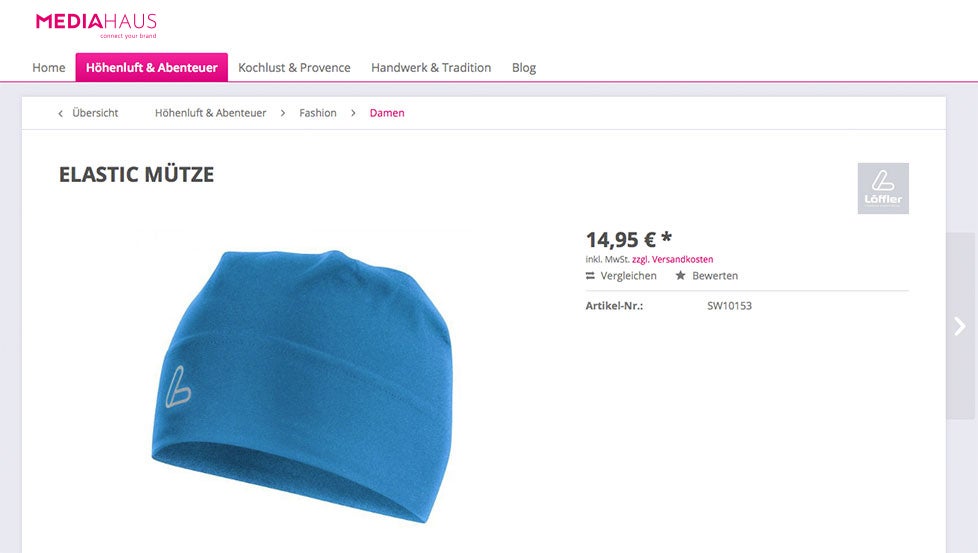Go to the Blog page
Screen dimensions: 978x553
click(524, 67)
